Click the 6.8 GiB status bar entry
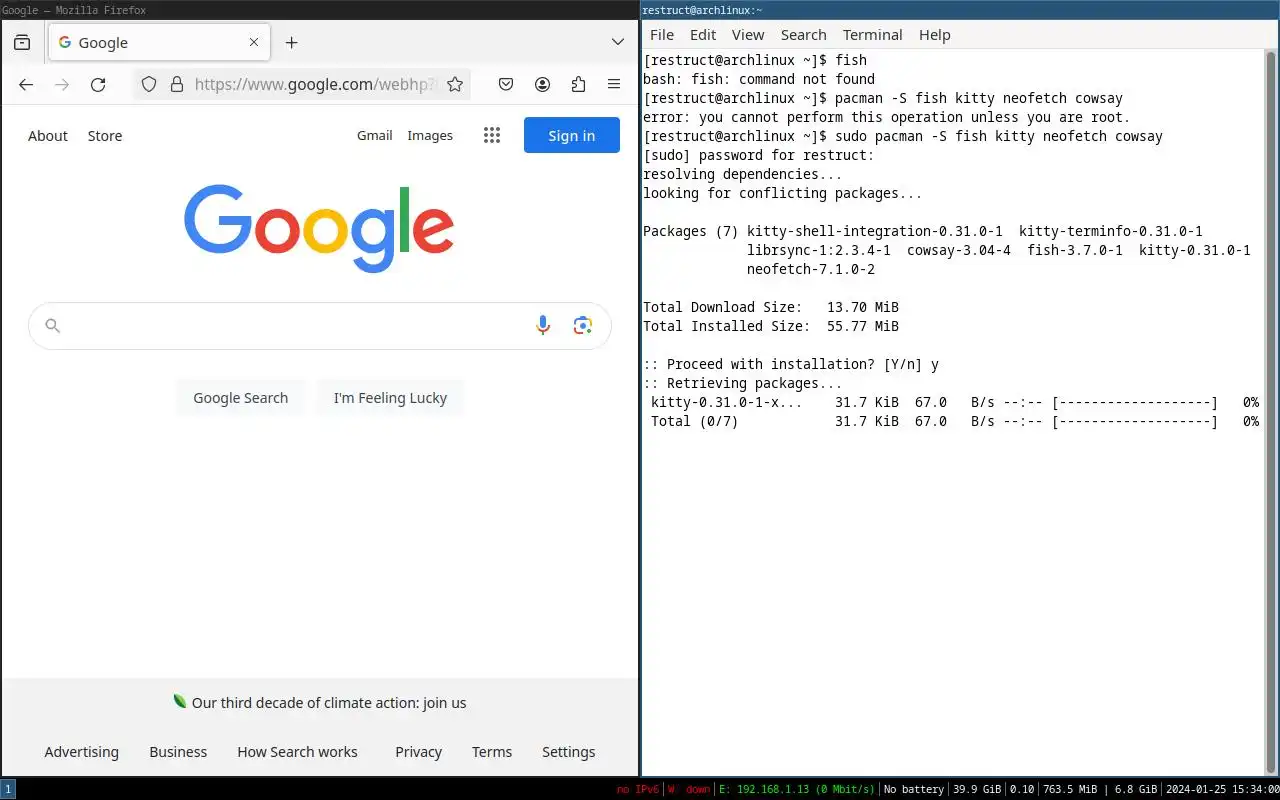 point(1135,789)
